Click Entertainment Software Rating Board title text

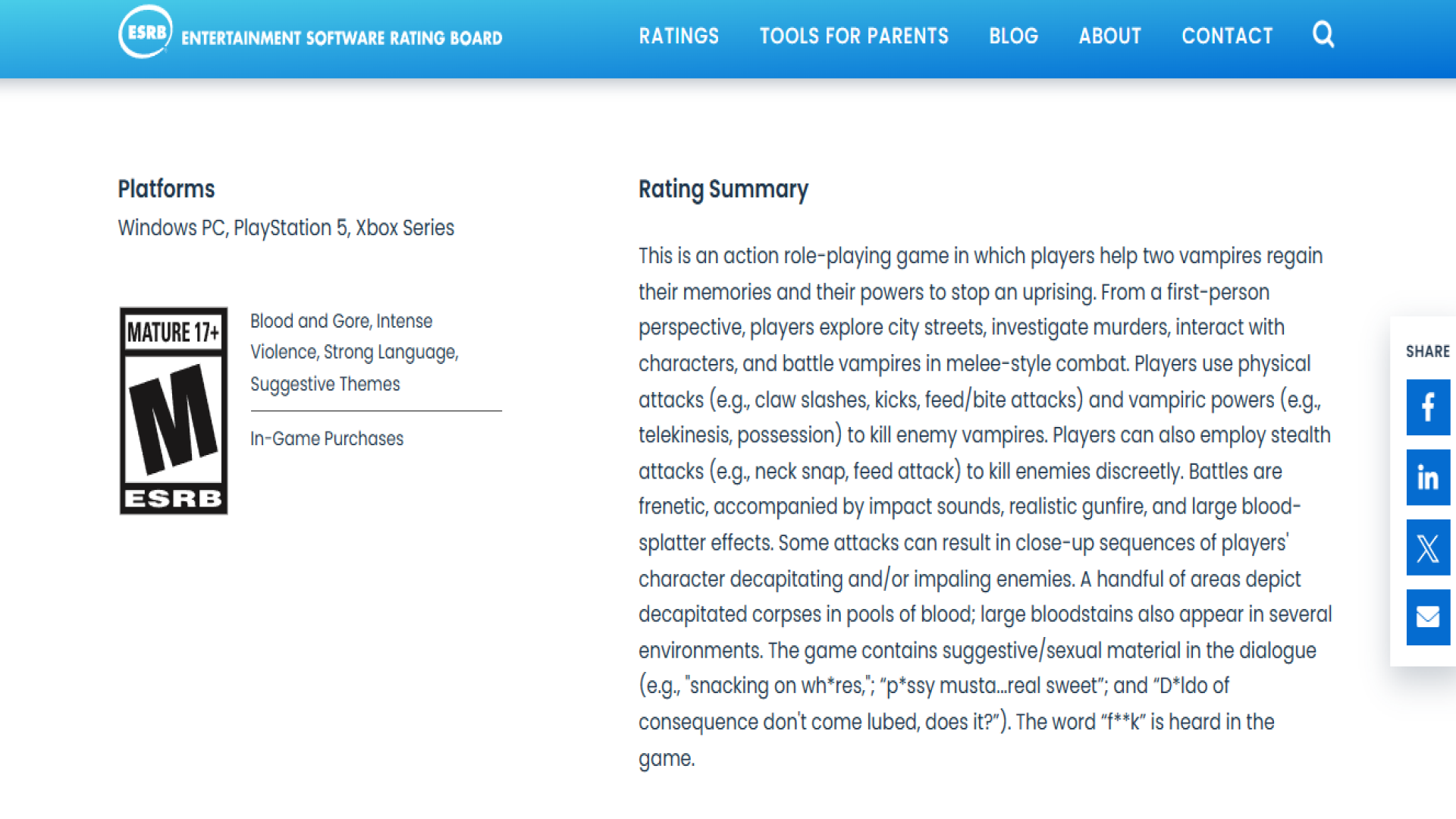point(341,38)
